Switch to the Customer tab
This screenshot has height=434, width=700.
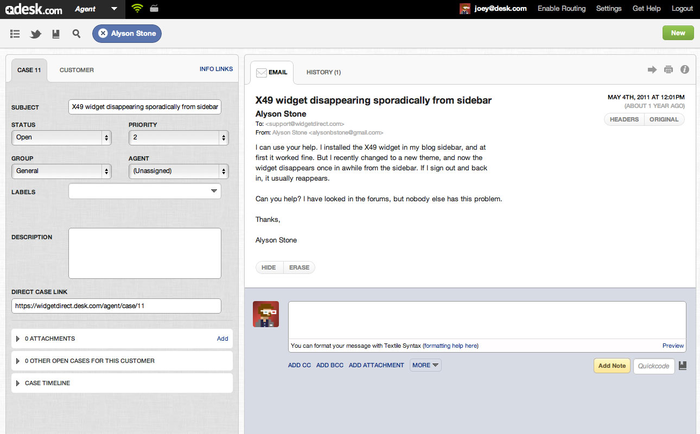(77, 70)
